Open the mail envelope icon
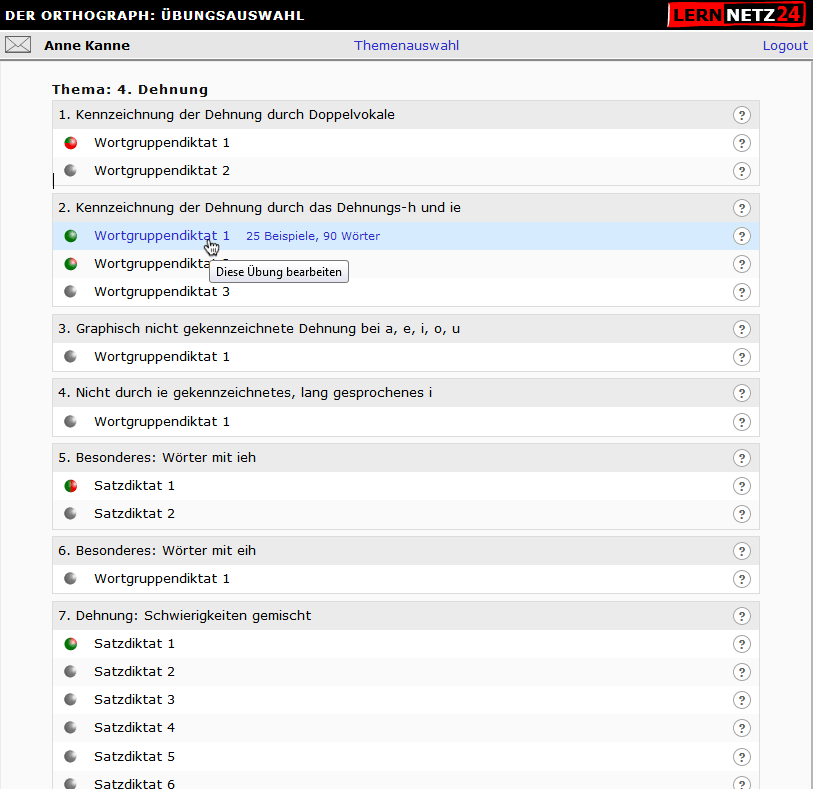This screenshot has height=789, width=813. tap(18, 45)
